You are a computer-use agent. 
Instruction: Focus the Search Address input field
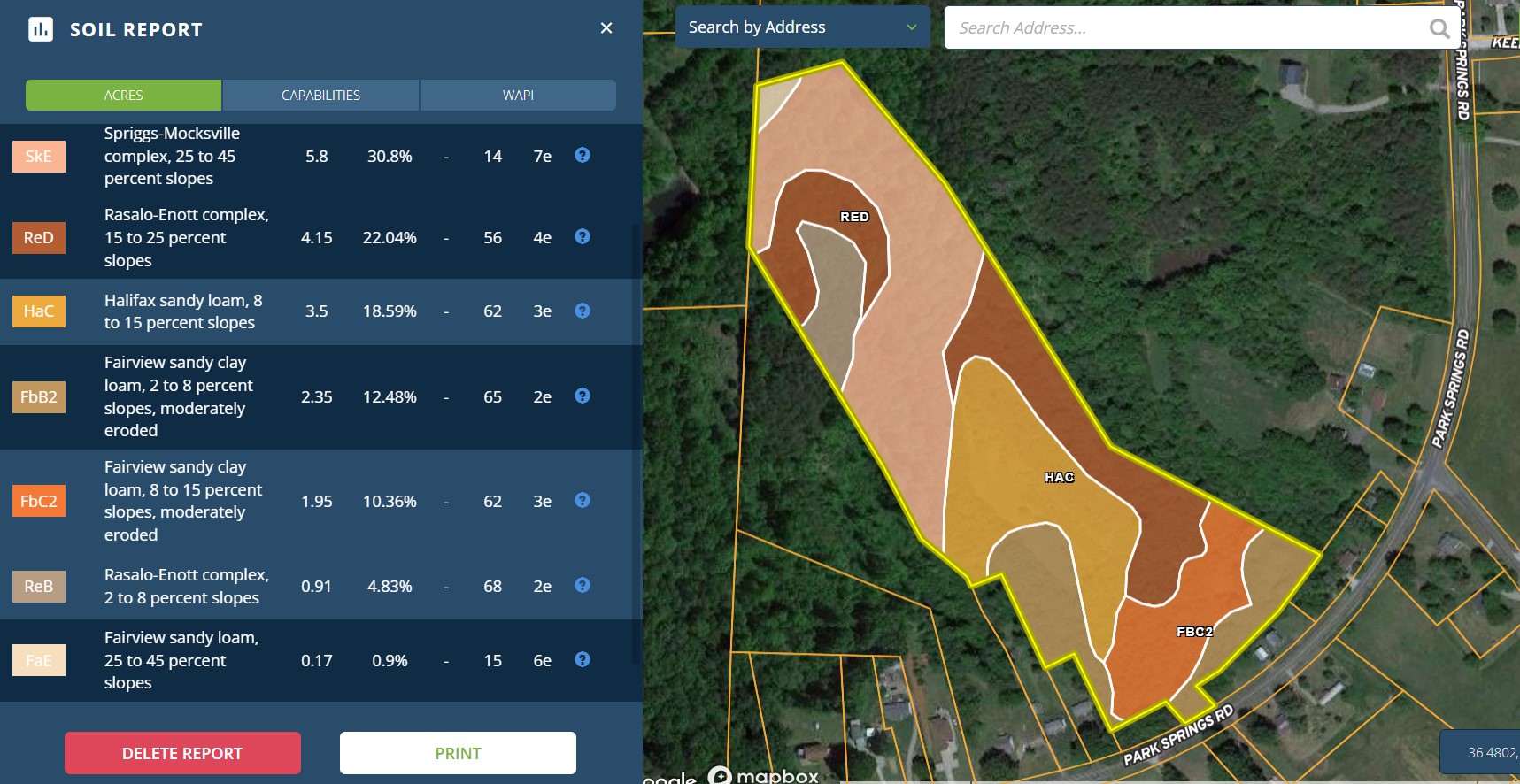(x=1186, y=28)
